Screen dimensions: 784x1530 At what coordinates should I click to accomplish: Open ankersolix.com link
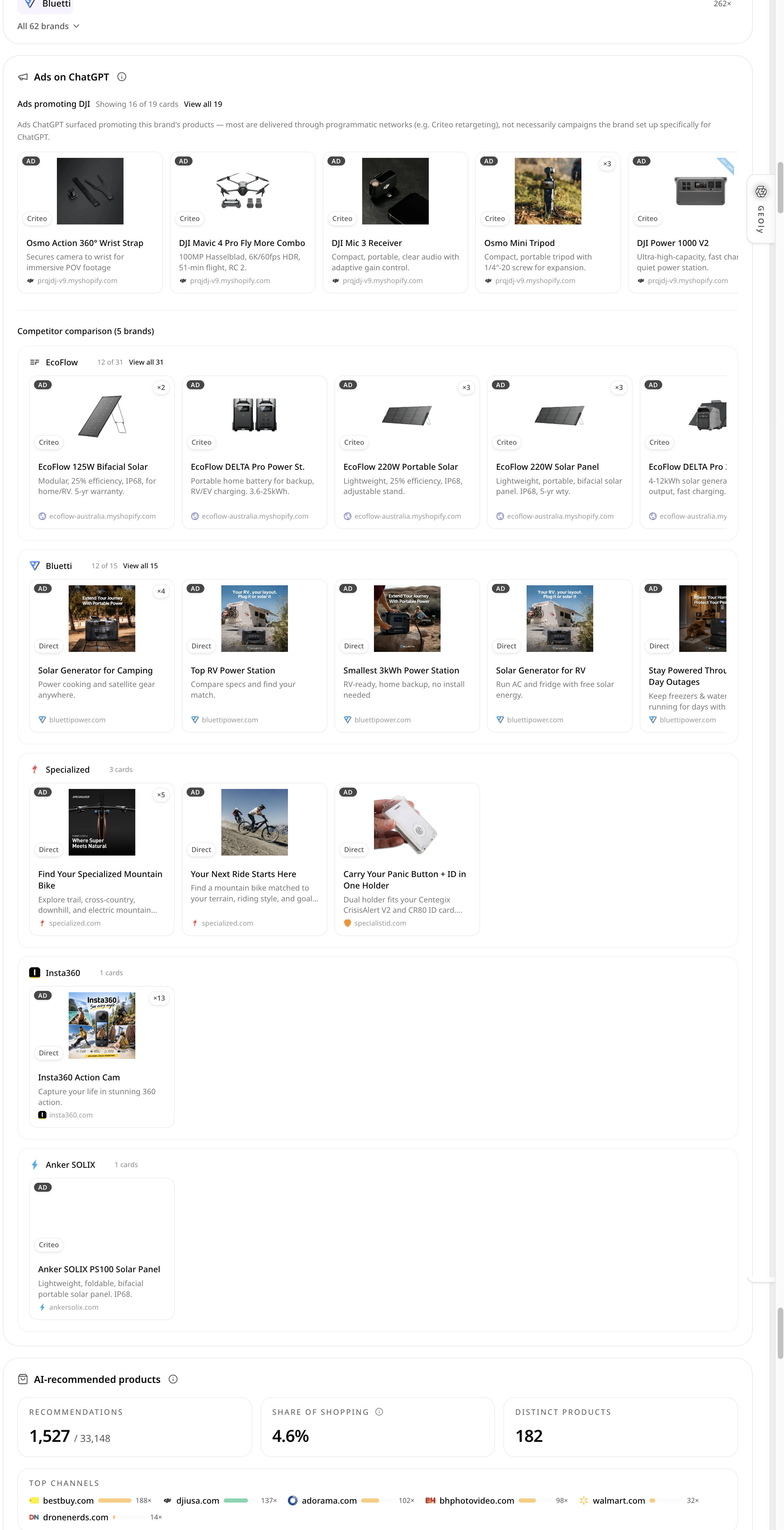(74, 1307)
